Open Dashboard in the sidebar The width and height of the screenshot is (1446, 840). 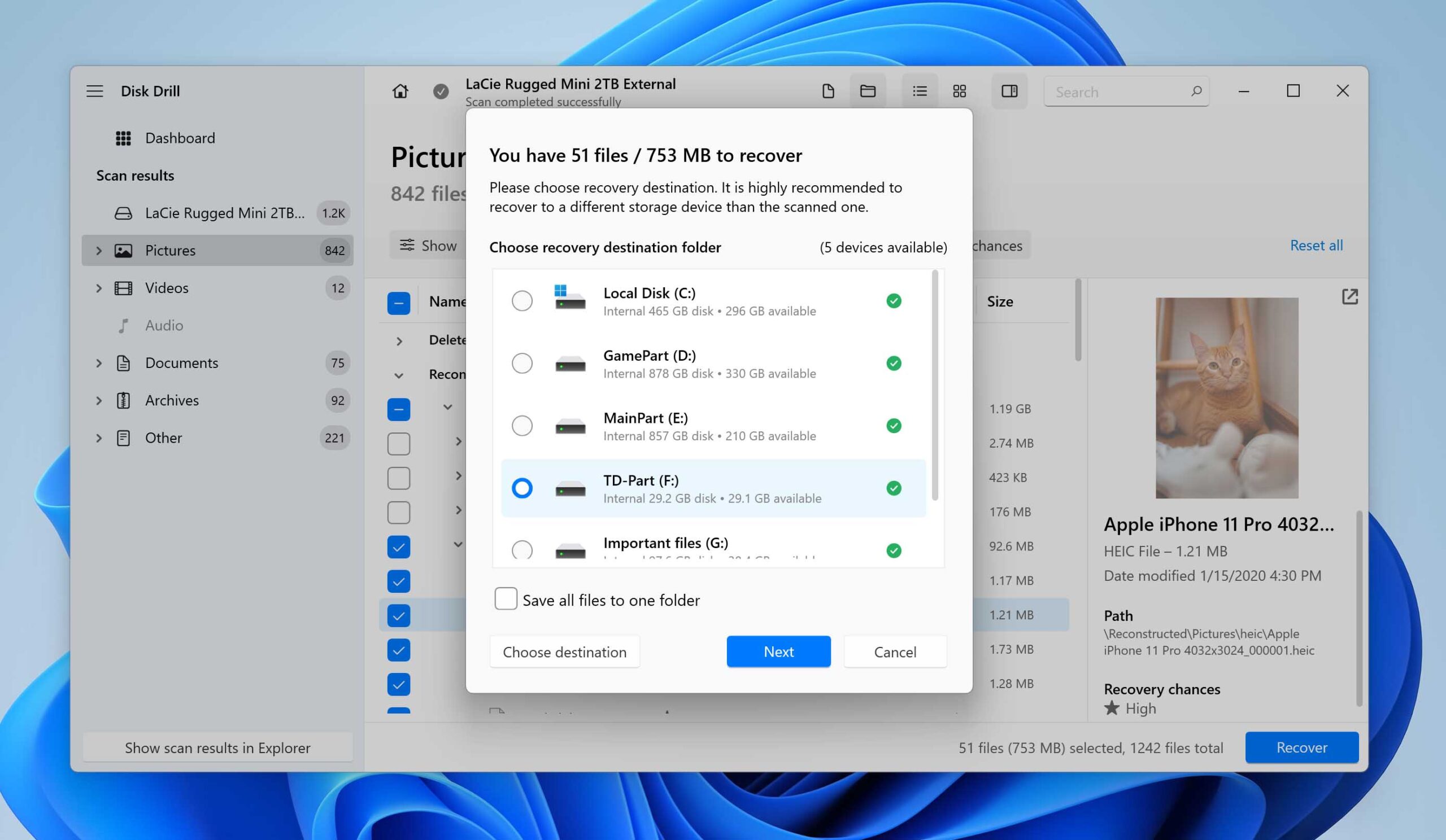point(217,138)
